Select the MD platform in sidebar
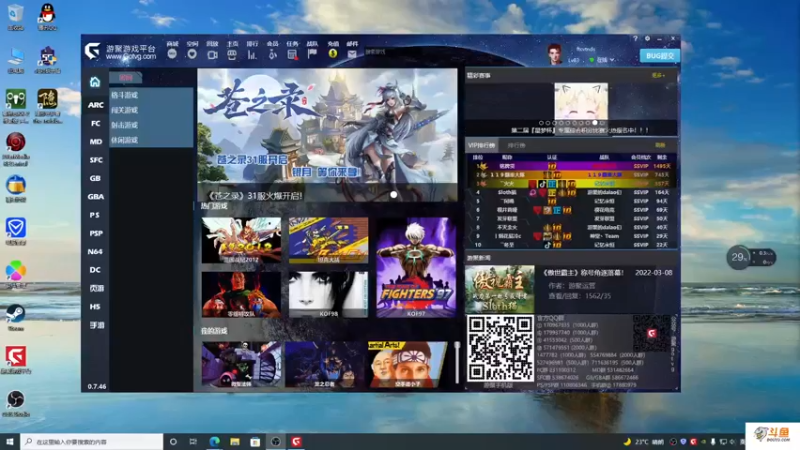Viewport: 800px width, 450px height. (96, 142)
